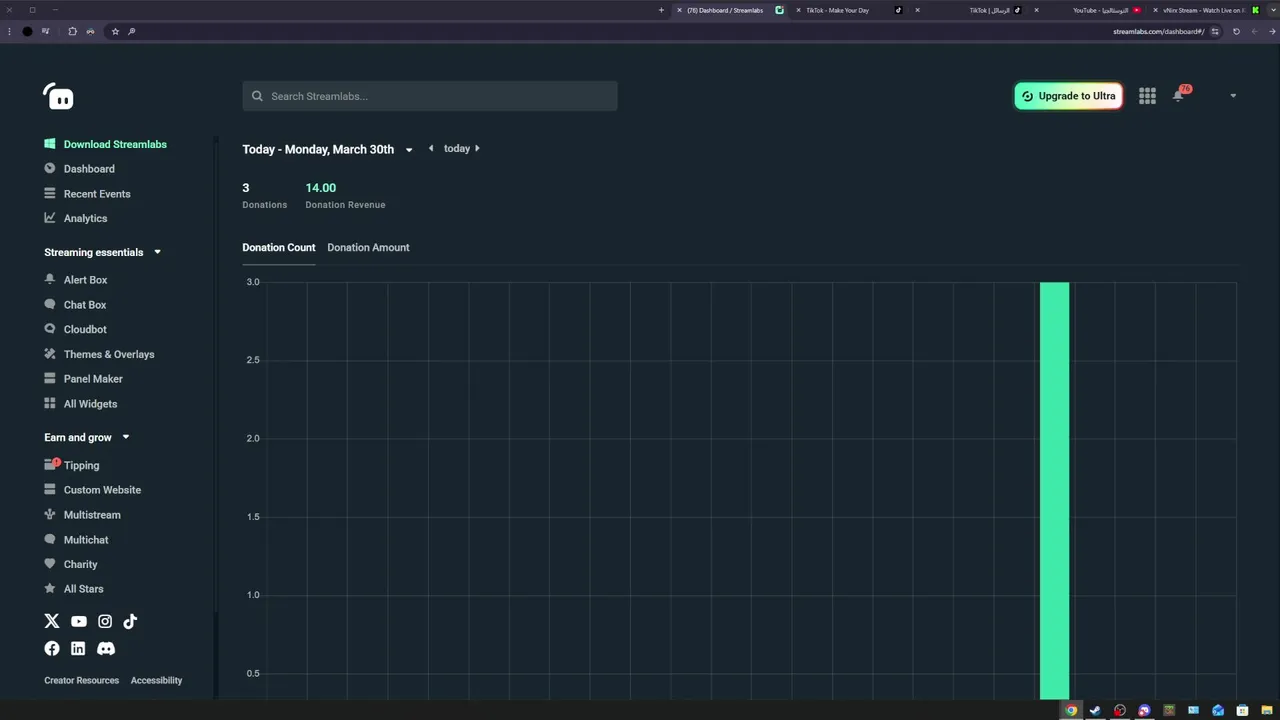
Task: Open Panel Maker in the sidebar
Action: tap(93, 379)
